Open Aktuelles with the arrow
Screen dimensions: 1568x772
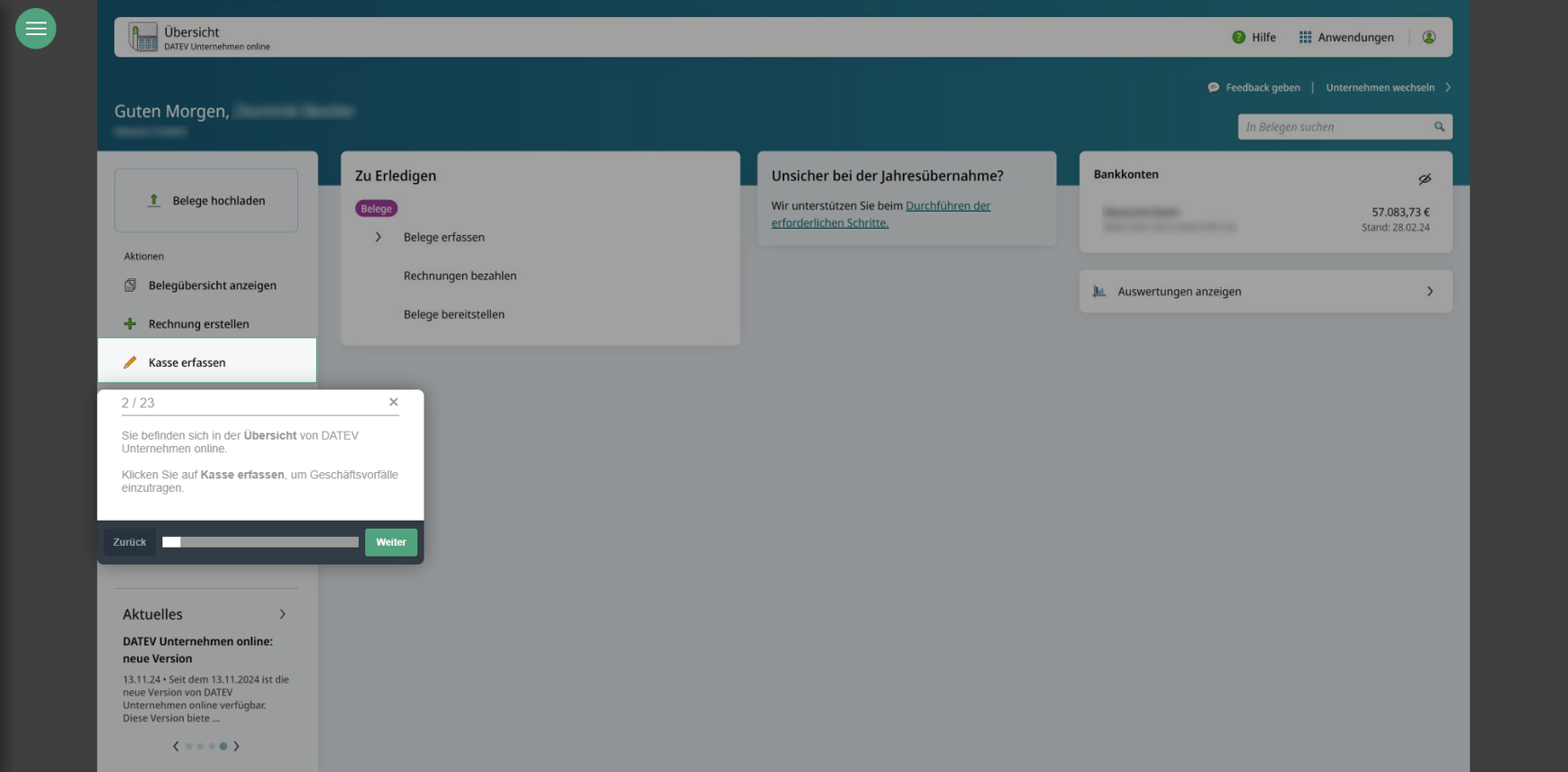point(282,614)
